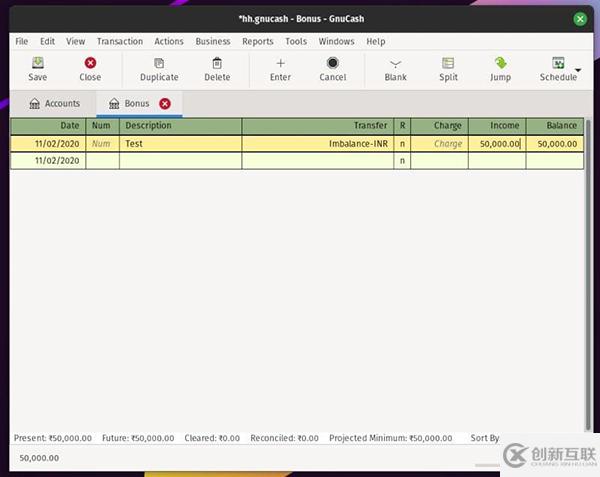This screenshot has height=477, width=600.
Task: Click the Save toolbar icon
Action: [38, 63]
